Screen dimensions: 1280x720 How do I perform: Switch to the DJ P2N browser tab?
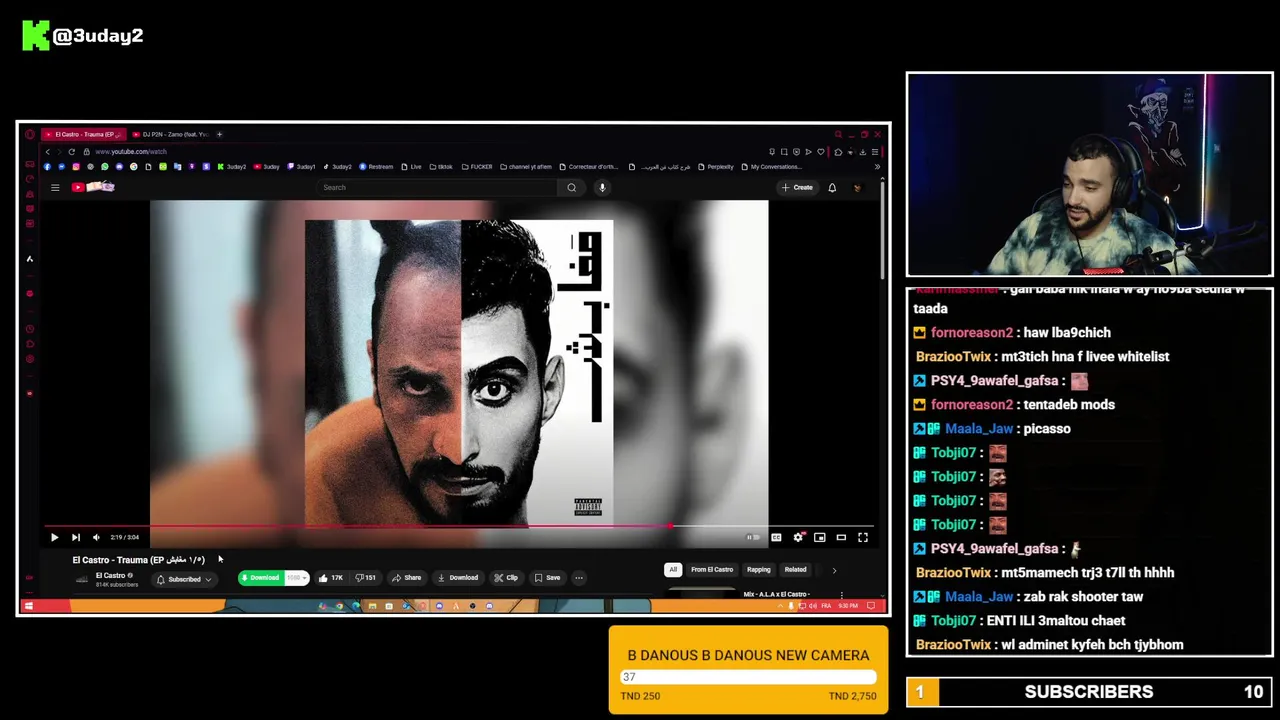[x=169, y=134]
